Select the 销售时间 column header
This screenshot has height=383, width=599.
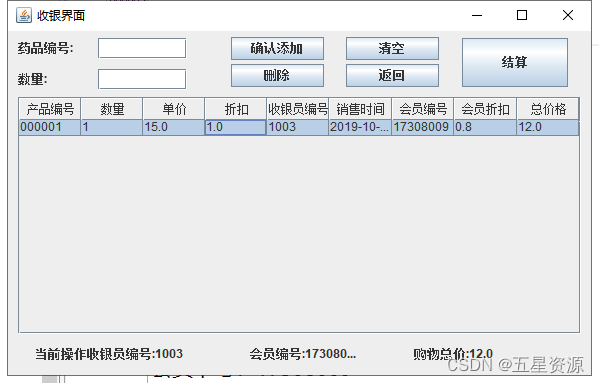tap(360, 109)
